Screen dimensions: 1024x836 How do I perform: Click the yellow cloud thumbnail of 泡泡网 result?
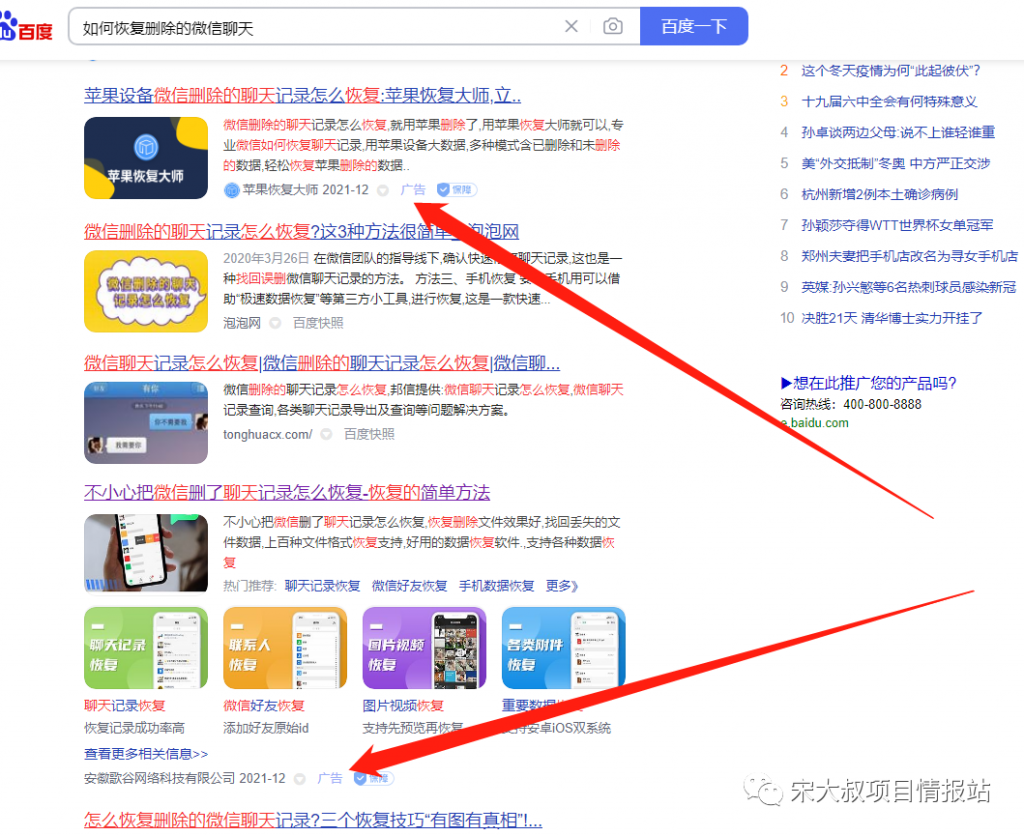coord(146,291)
